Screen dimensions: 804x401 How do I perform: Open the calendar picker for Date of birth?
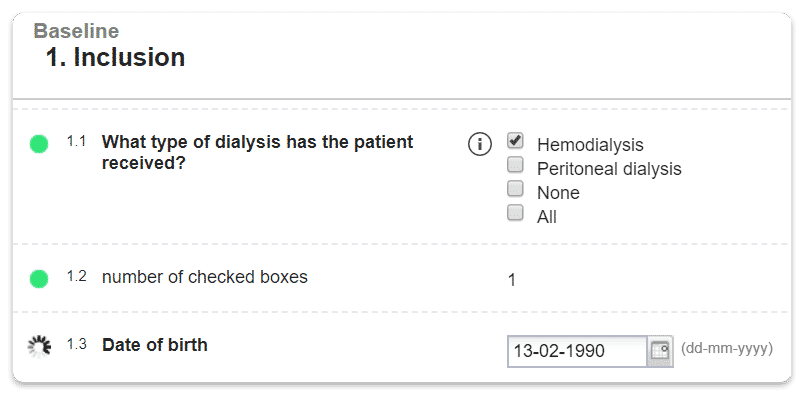(x=660, y=351)
